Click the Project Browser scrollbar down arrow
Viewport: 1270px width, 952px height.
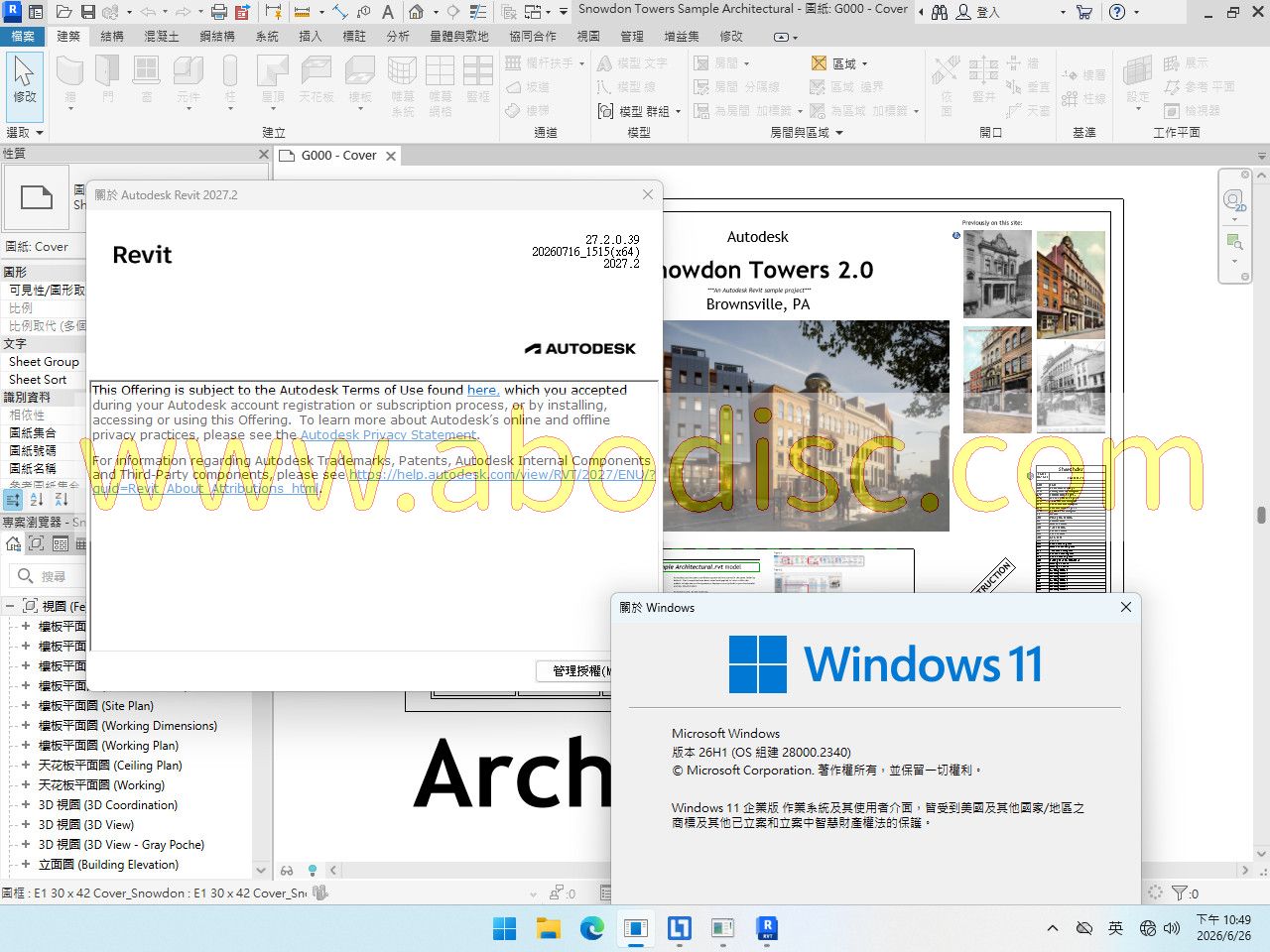click(262, 871)
